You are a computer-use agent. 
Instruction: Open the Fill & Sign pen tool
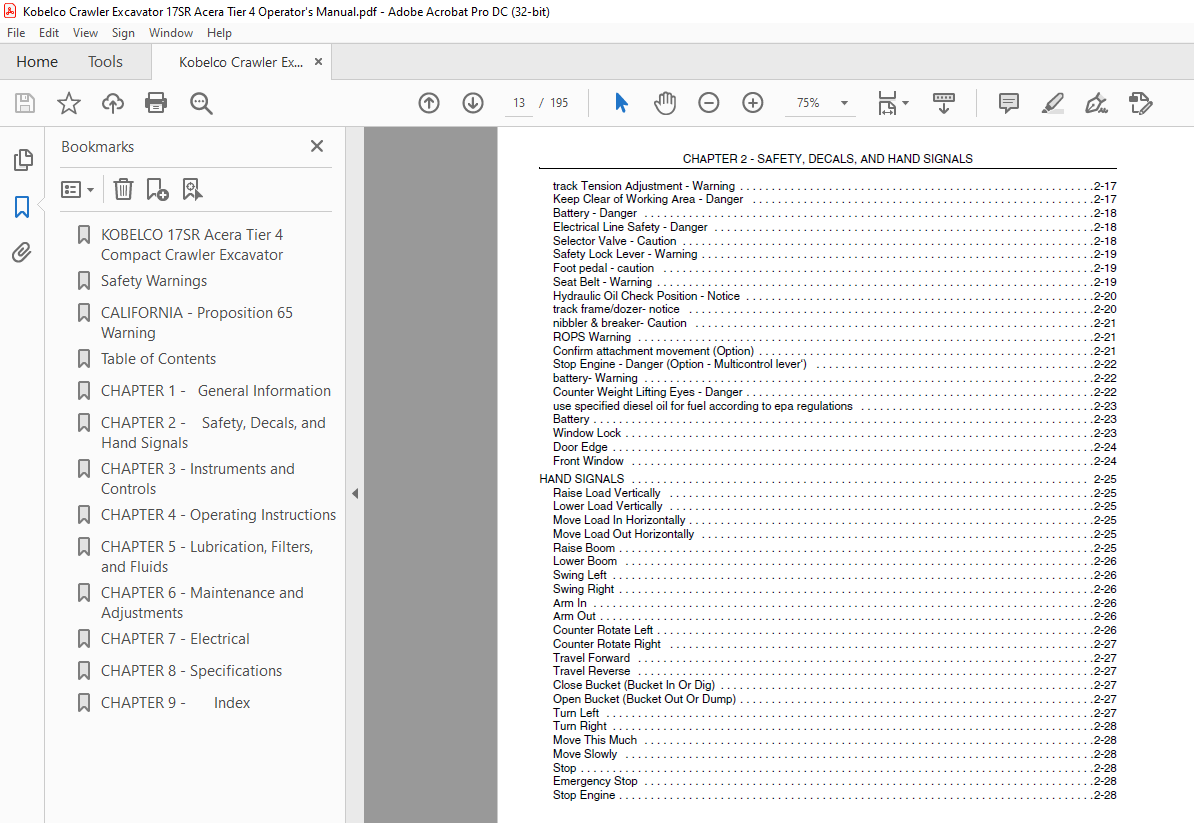pos(1097,103)
